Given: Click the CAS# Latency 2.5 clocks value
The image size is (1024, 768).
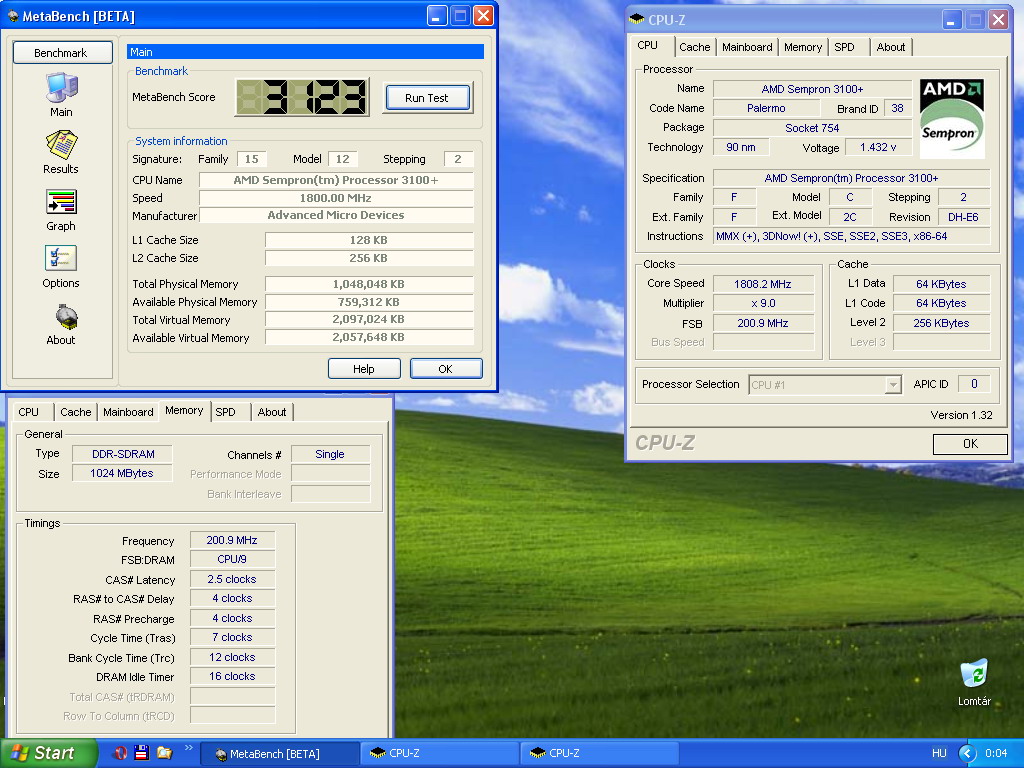Looking at the screenshot, I should tap(232, 579).
